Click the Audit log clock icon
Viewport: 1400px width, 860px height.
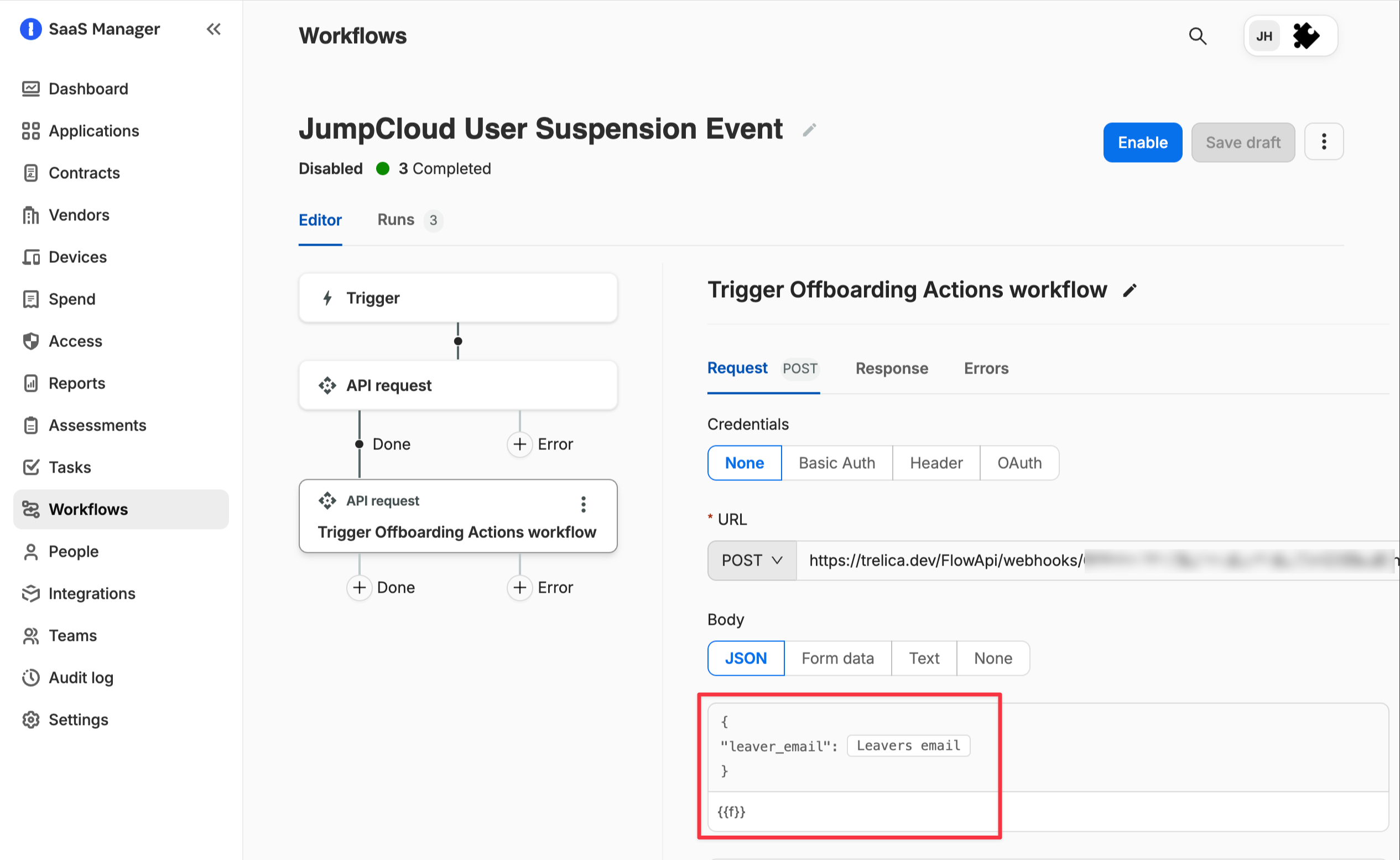30,678
